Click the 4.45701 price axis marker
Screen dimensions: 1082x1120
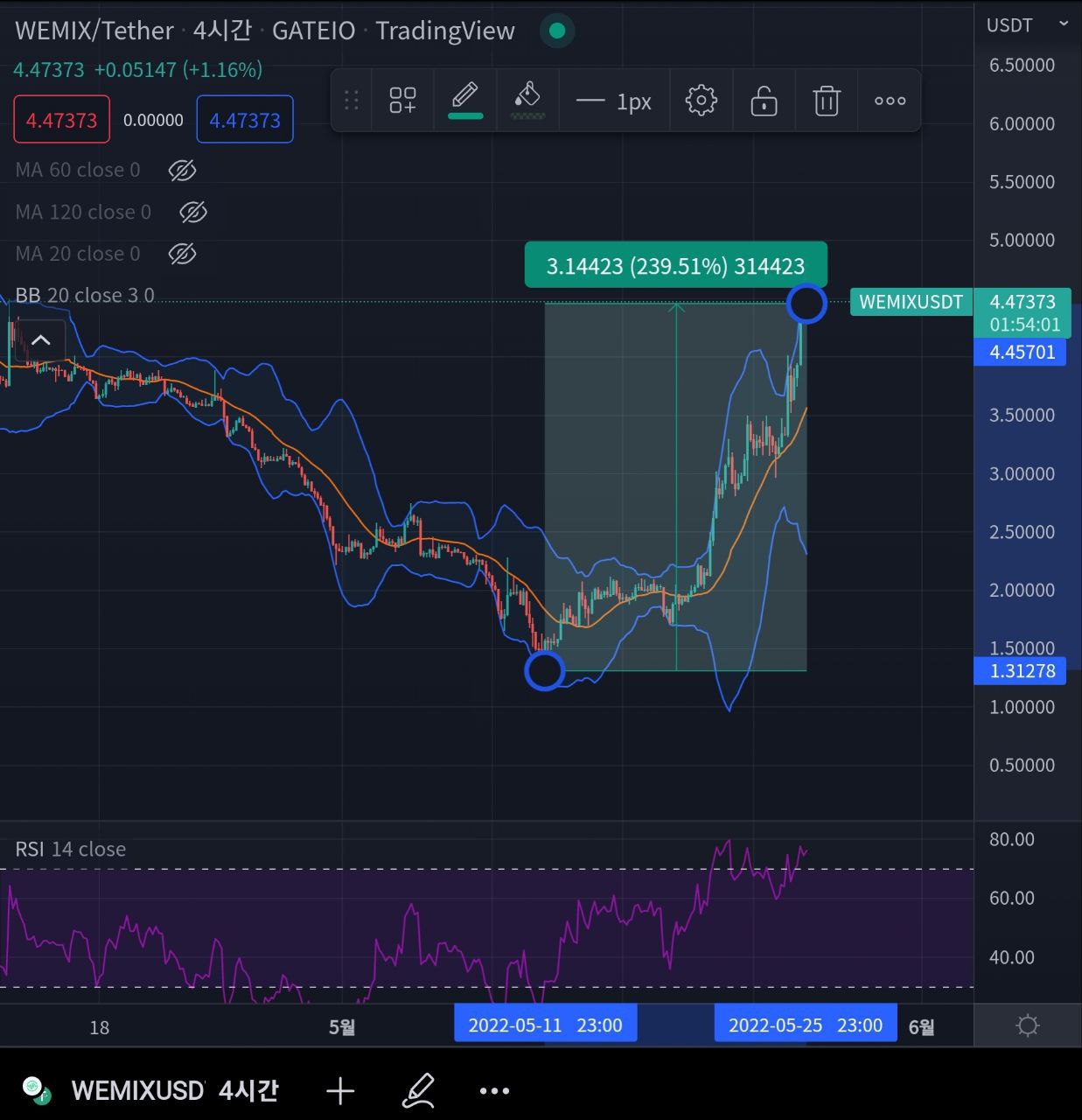click(1021, 353)
